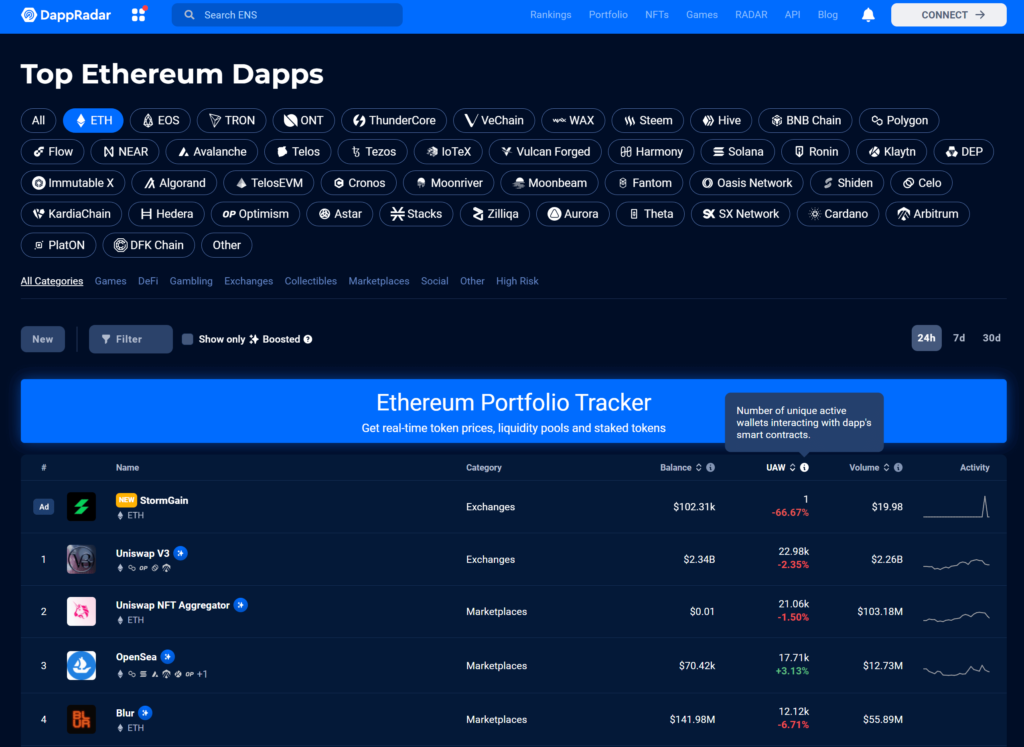1024x747 pixels.
Task: Open the Portfolio menu
Action: [x=608, y=14]
